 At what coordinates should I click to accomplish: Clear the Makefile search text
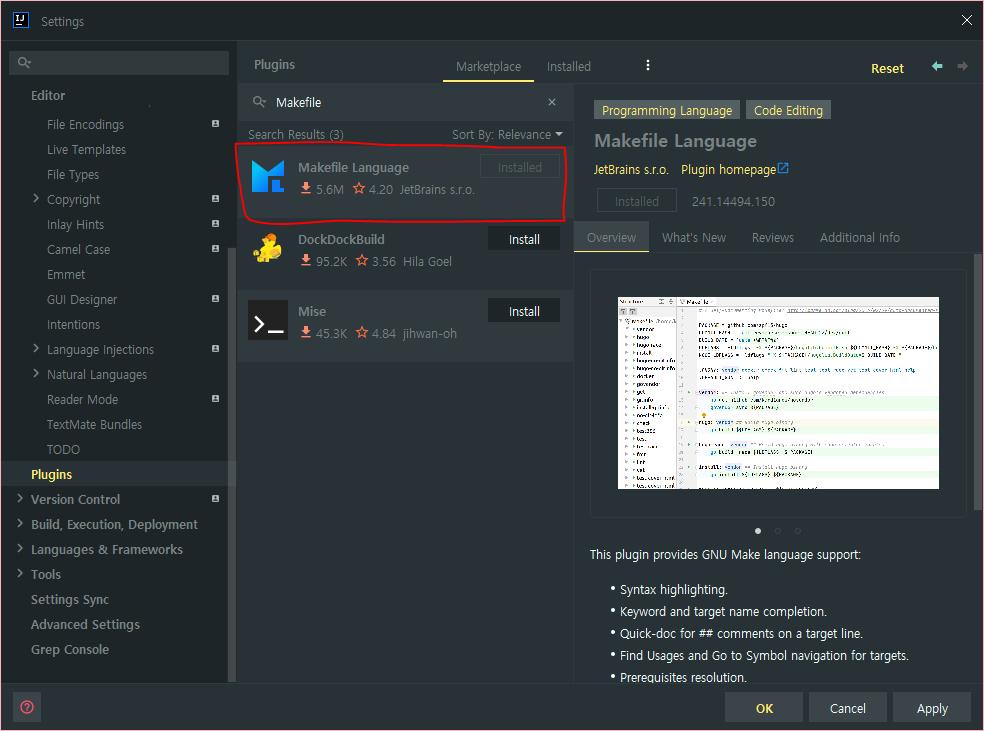pos(552,102)
